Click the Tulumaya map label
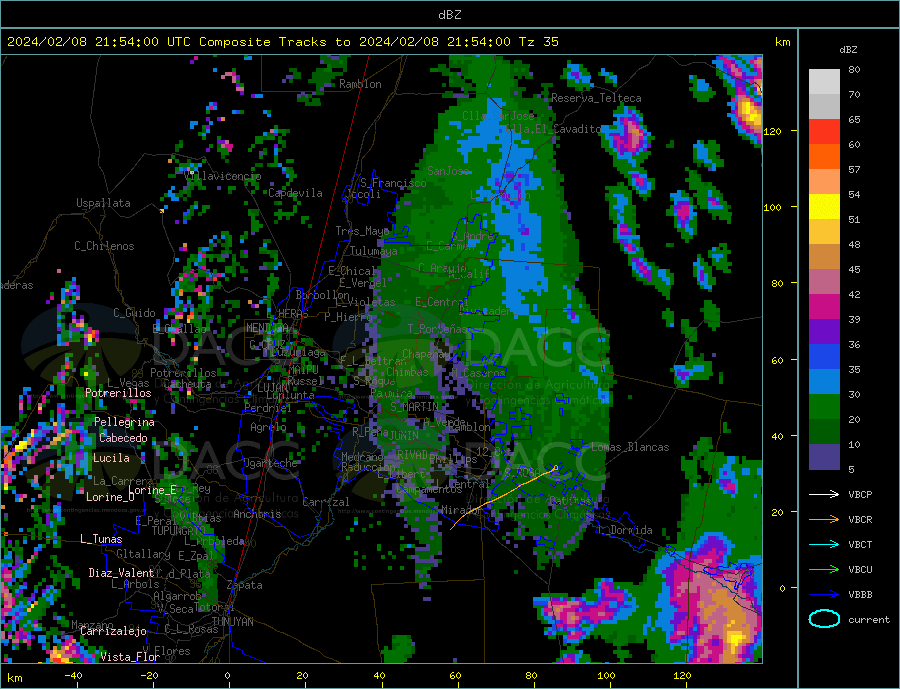 click(x=374, y=251)
